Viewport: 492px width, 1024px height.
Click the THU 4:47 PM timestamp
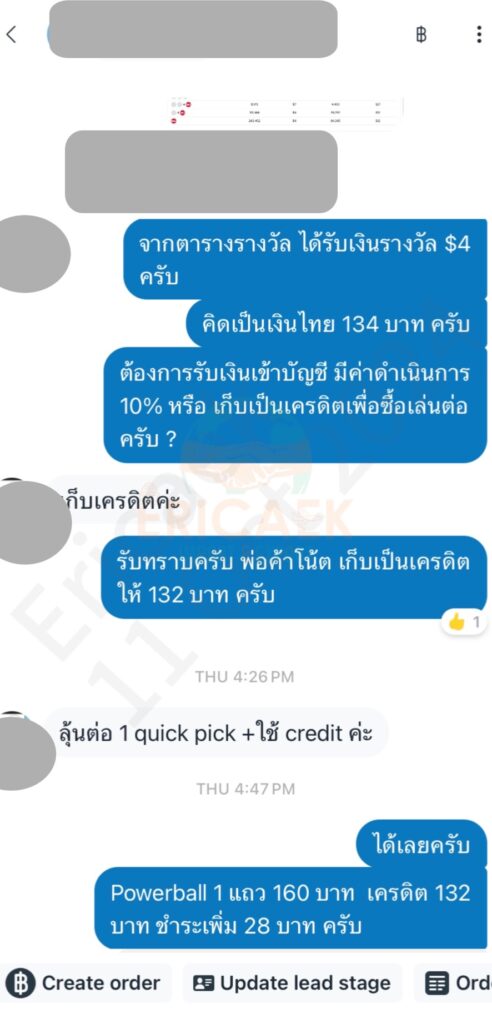245,789
